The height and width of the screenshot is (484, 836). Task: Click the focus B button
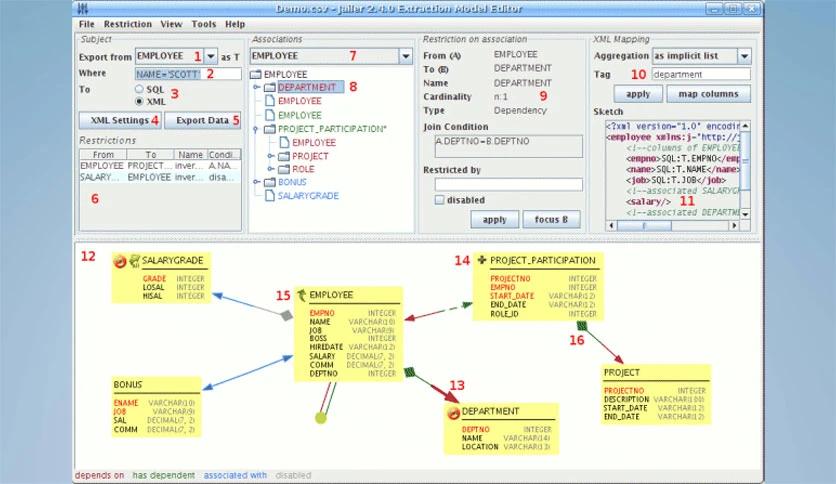coord(551,220)
